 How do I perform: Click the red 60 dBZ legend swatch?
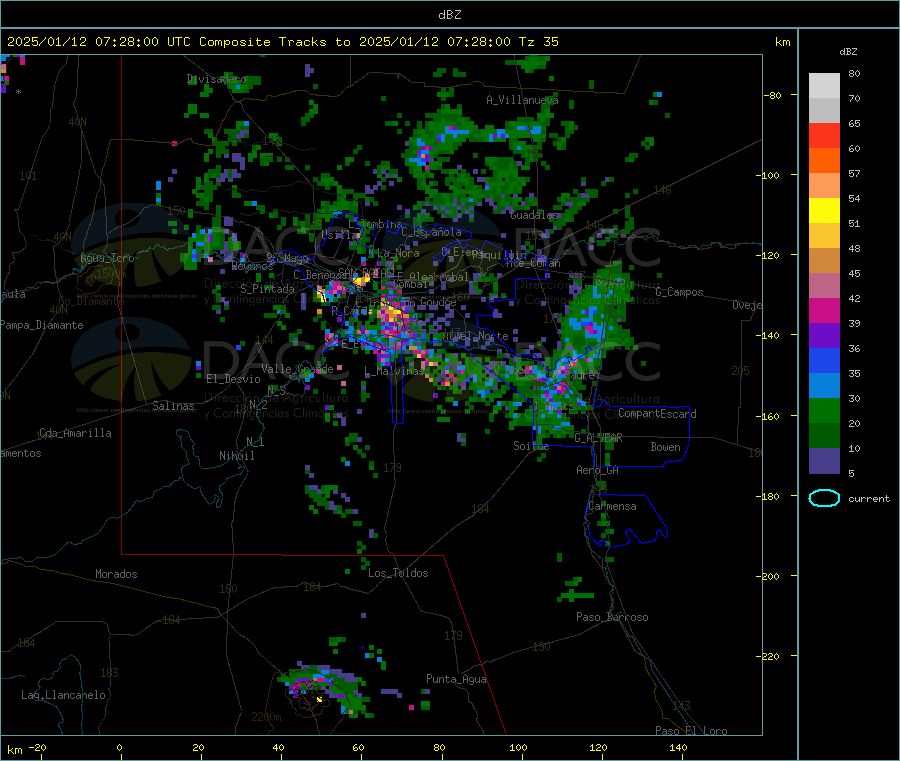[824, 135]
